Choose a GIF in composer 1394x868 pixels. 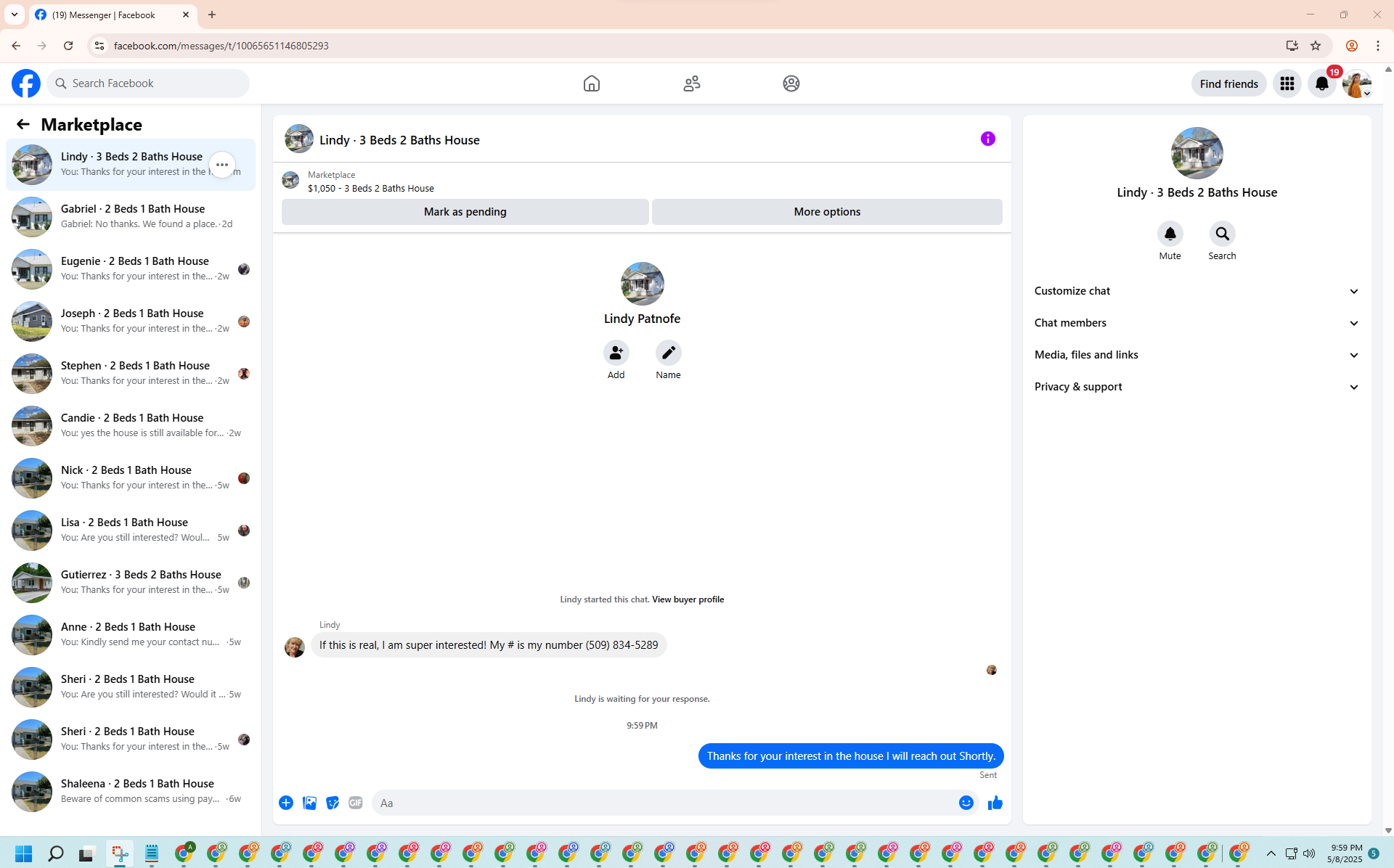pos(356,803)
